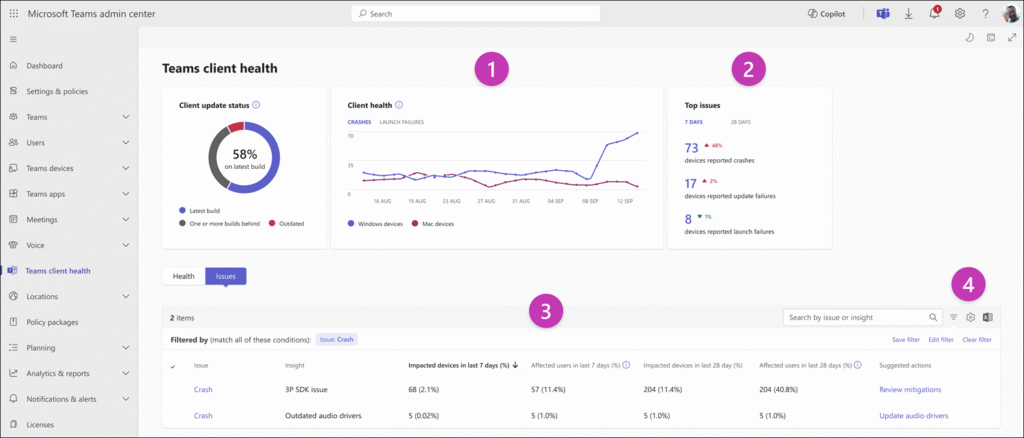Screen dimensions: 1024x438
Task: Open the help question mark icon
Action: (x=985, y=13)
